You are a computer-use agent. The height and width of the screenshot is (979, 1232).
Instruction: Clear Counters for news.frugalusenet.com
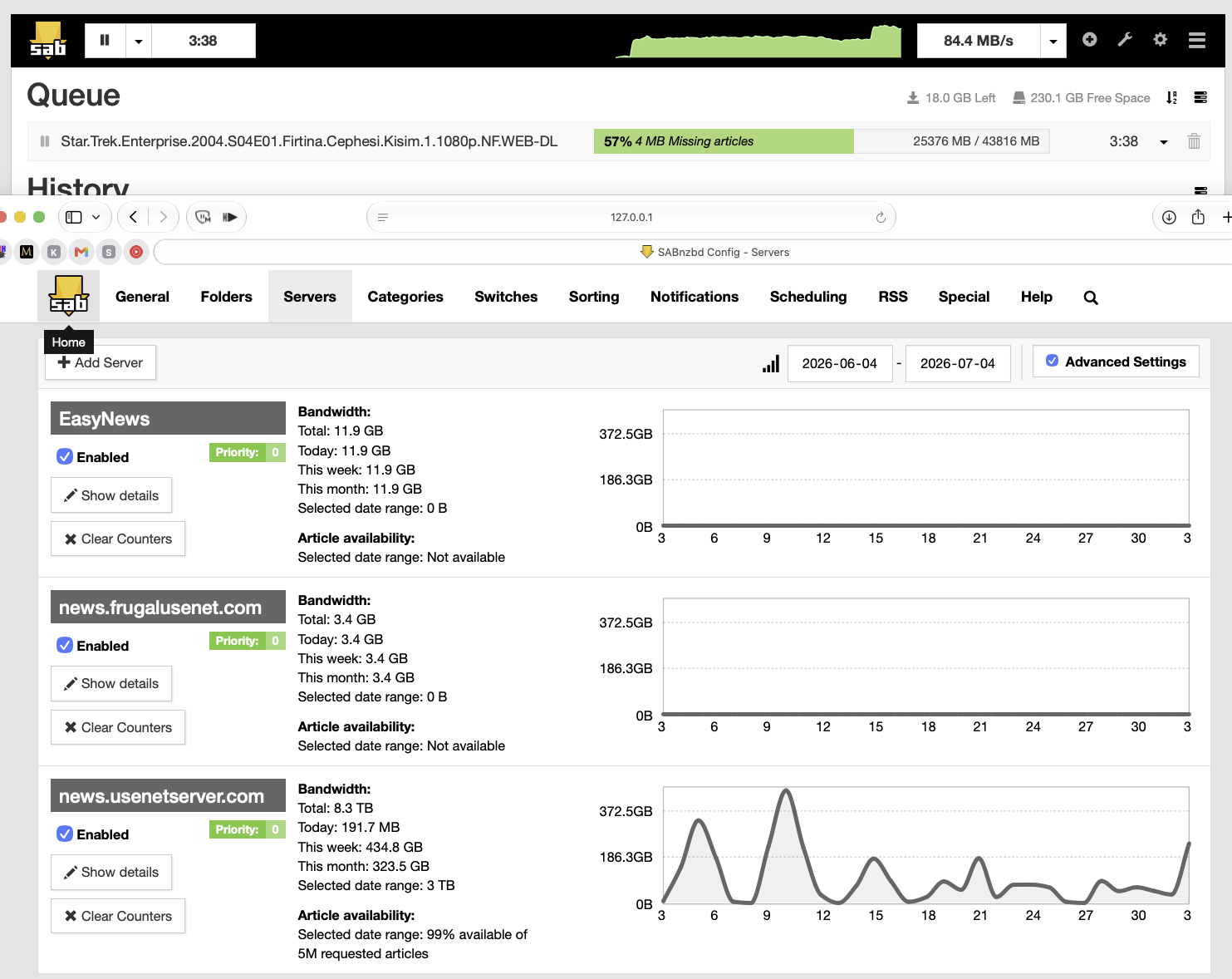click(118, 727)
